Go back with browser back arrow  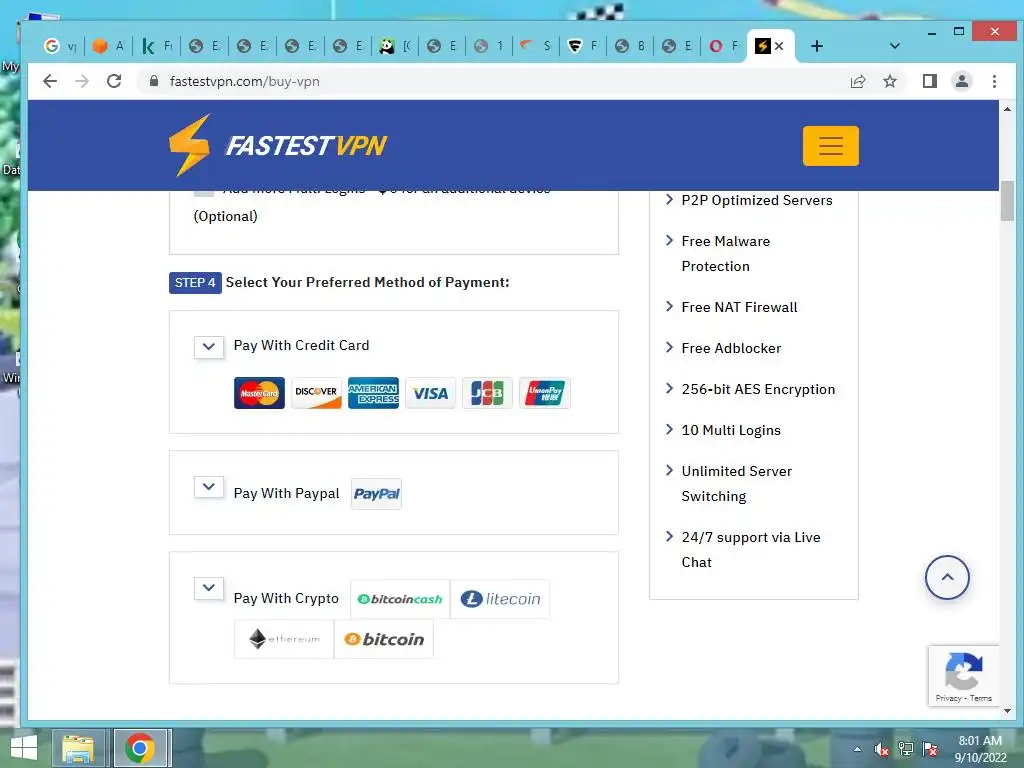point(50,81)
